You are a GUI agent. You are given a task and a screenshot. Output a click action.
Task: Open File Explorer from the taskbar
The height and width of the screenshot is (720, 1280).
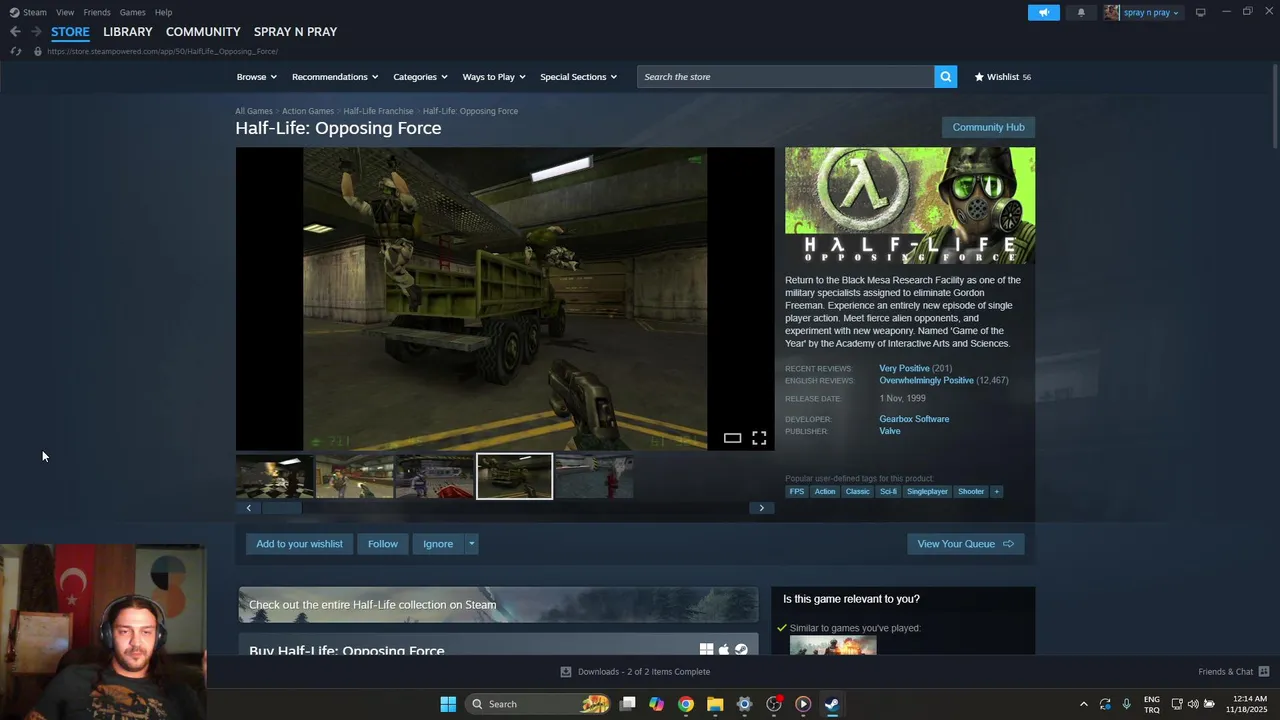[715, 704]
